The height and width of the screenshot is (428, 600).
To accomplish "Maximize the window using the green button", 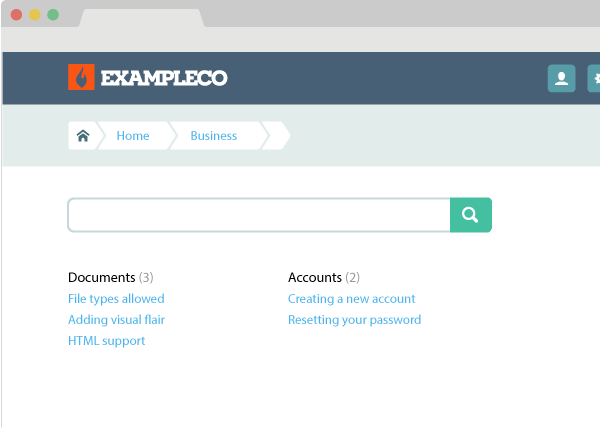I will pyautogui.click(x=52, y=15).
